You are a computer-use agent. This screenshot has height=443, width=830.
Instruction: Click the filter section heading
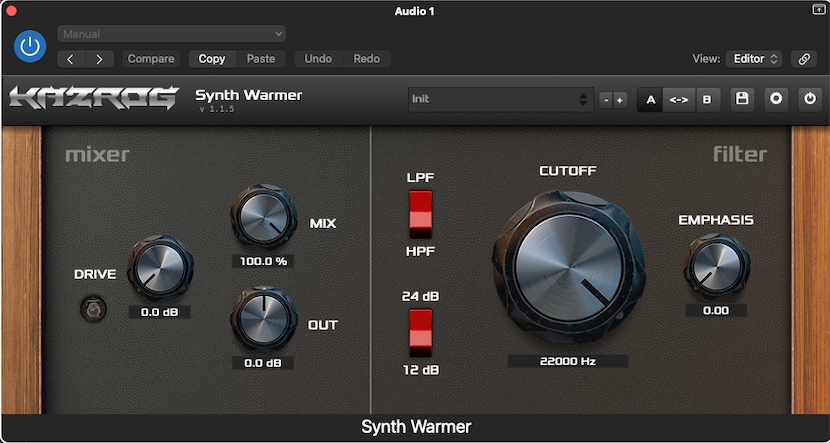click(740, 154)
